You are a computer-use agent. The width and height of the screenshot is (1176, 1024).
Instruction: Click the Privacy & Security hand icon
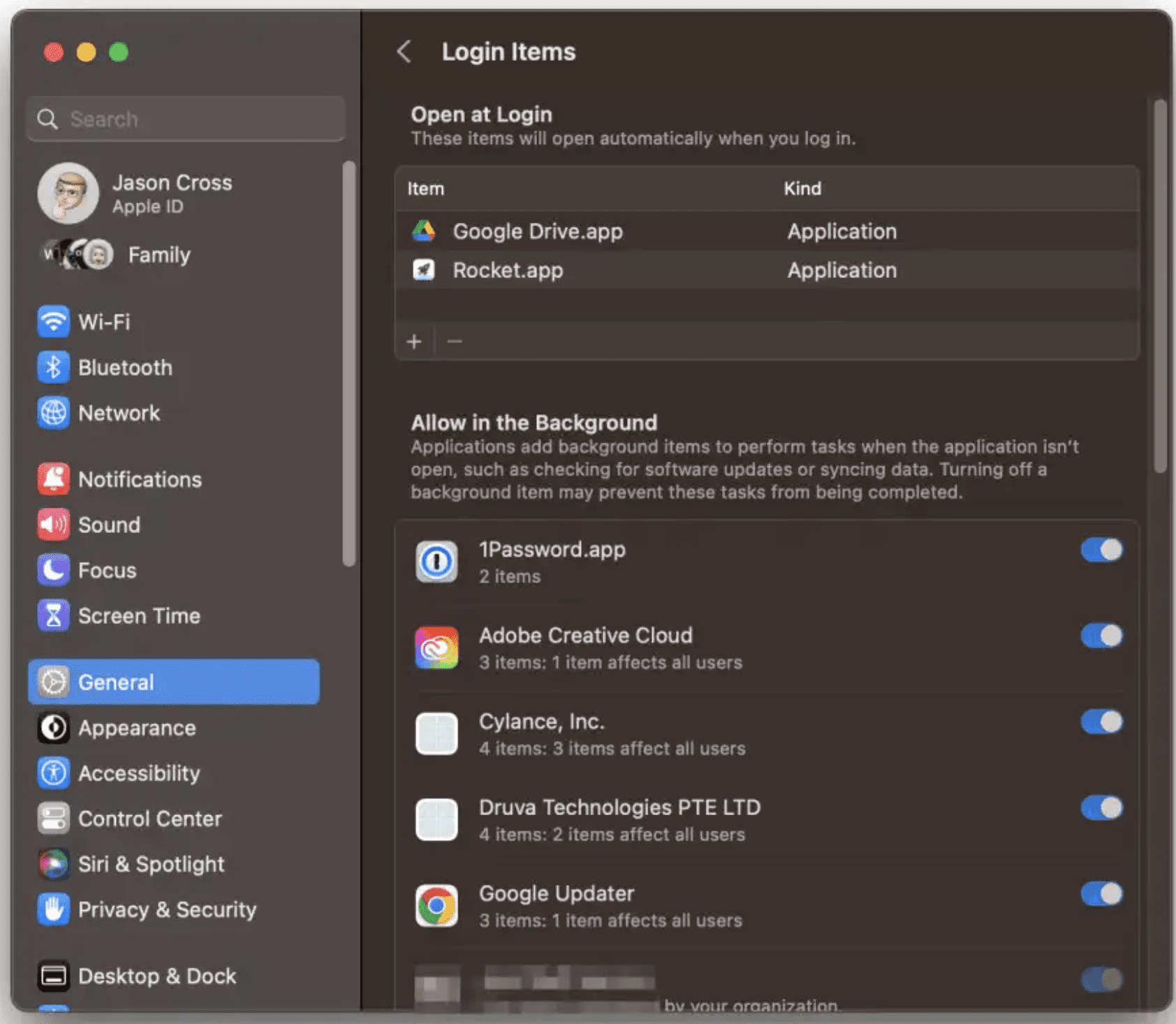[x=53, y=909]
